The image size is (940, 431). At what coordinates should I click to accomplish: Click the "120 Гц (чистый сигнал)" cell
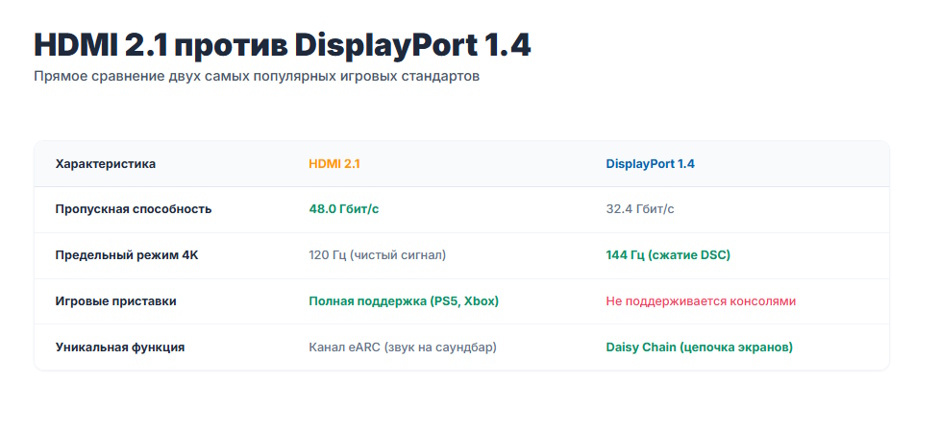[378, 255]
